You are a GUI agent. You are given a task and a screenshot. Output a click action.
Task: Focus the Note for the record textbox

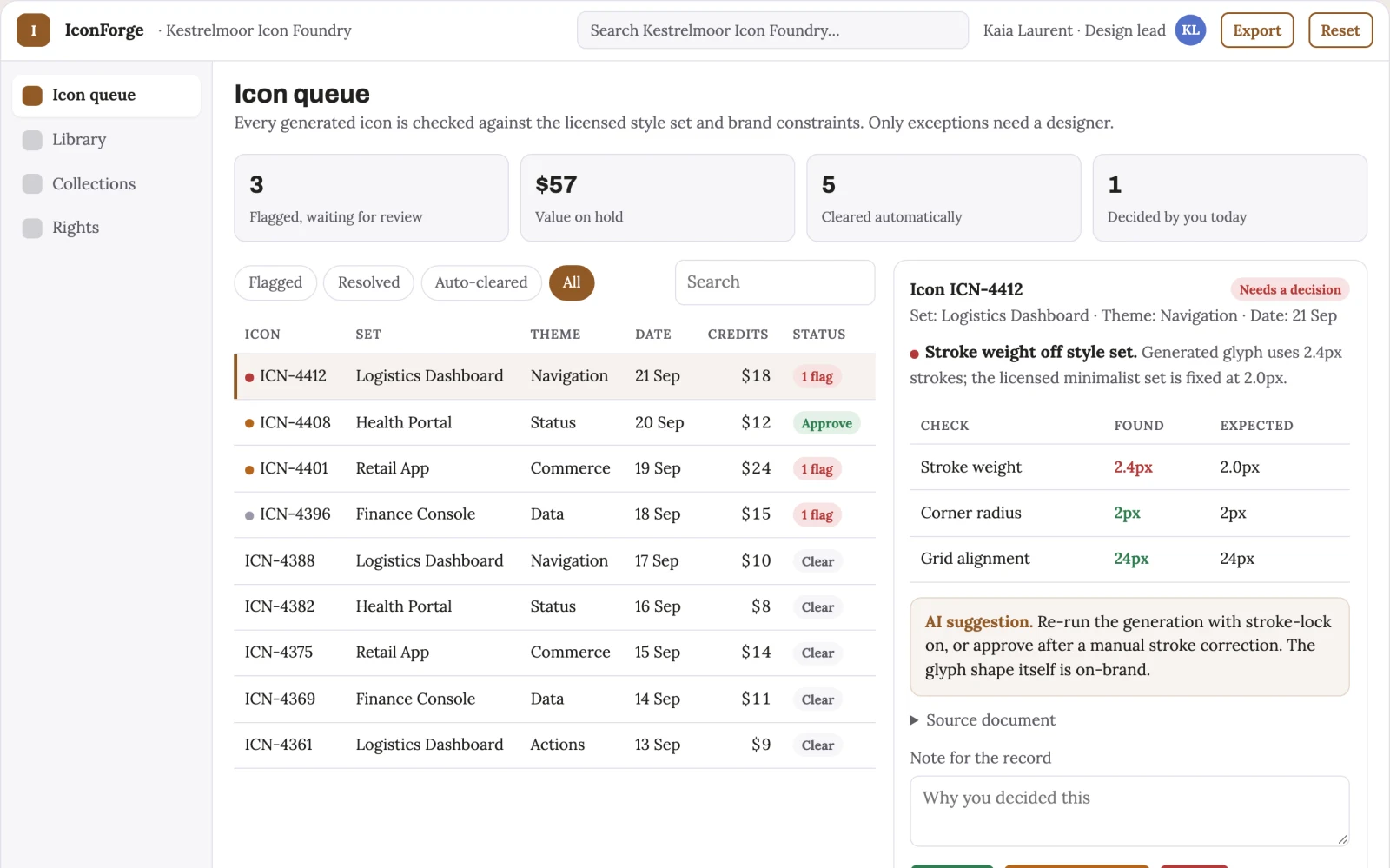1129,811
